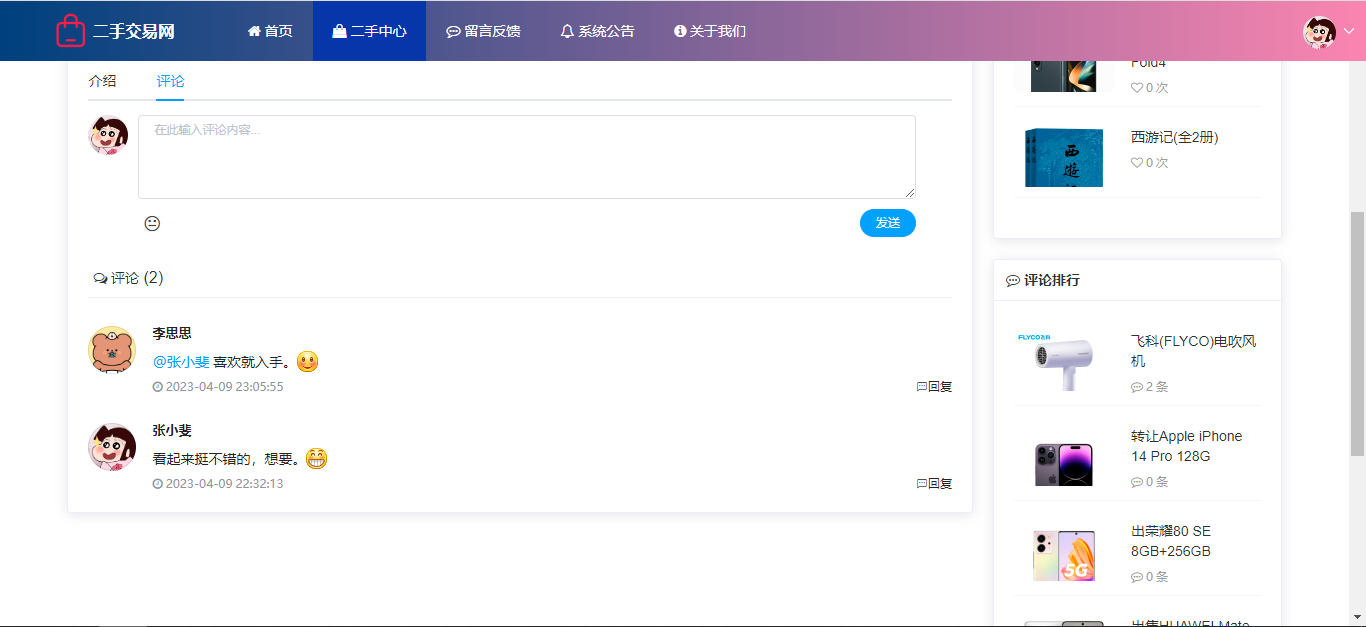Open 二手中心 navigation item
The width and height of the screenshot is (1366, 627).
pyautogui.click(x=369, y=31)
